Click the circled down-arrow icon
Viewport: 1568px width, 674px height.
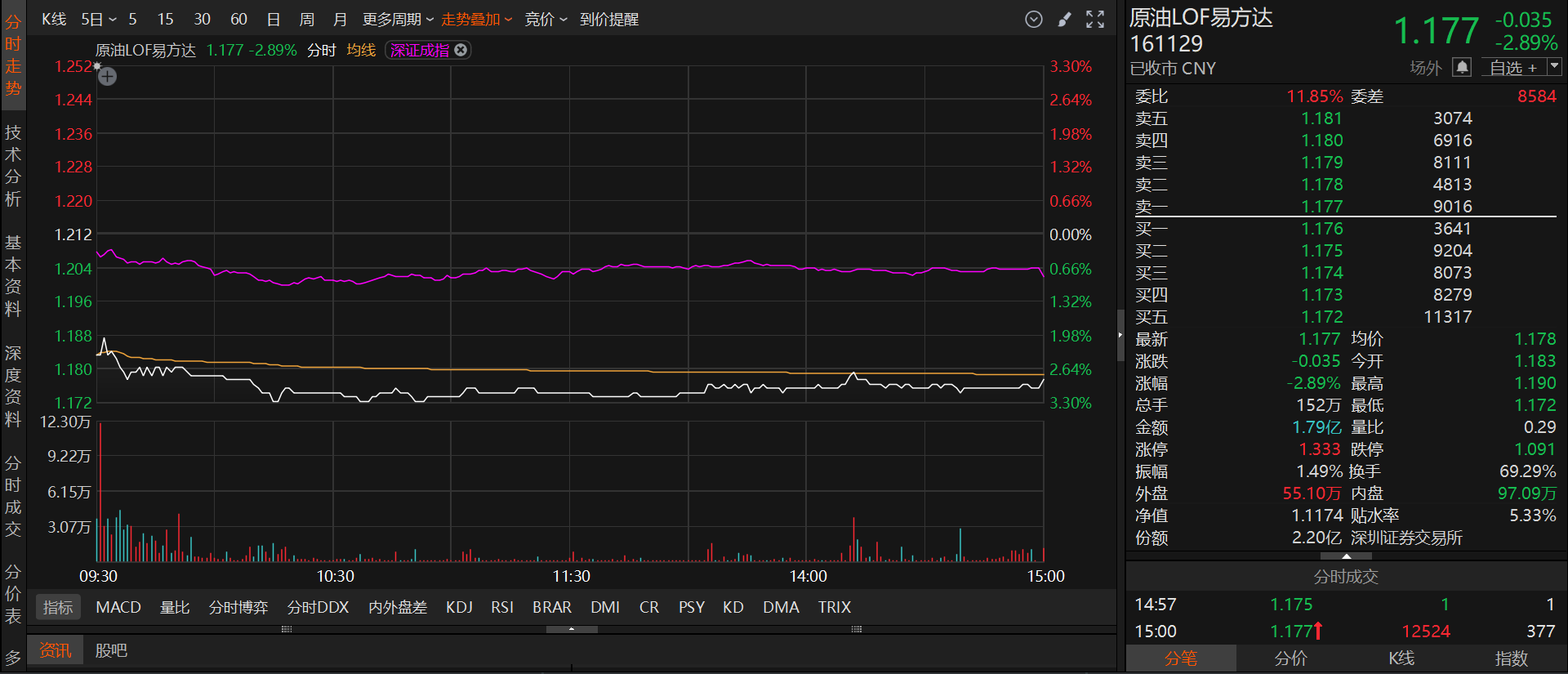click(1033, 20)
